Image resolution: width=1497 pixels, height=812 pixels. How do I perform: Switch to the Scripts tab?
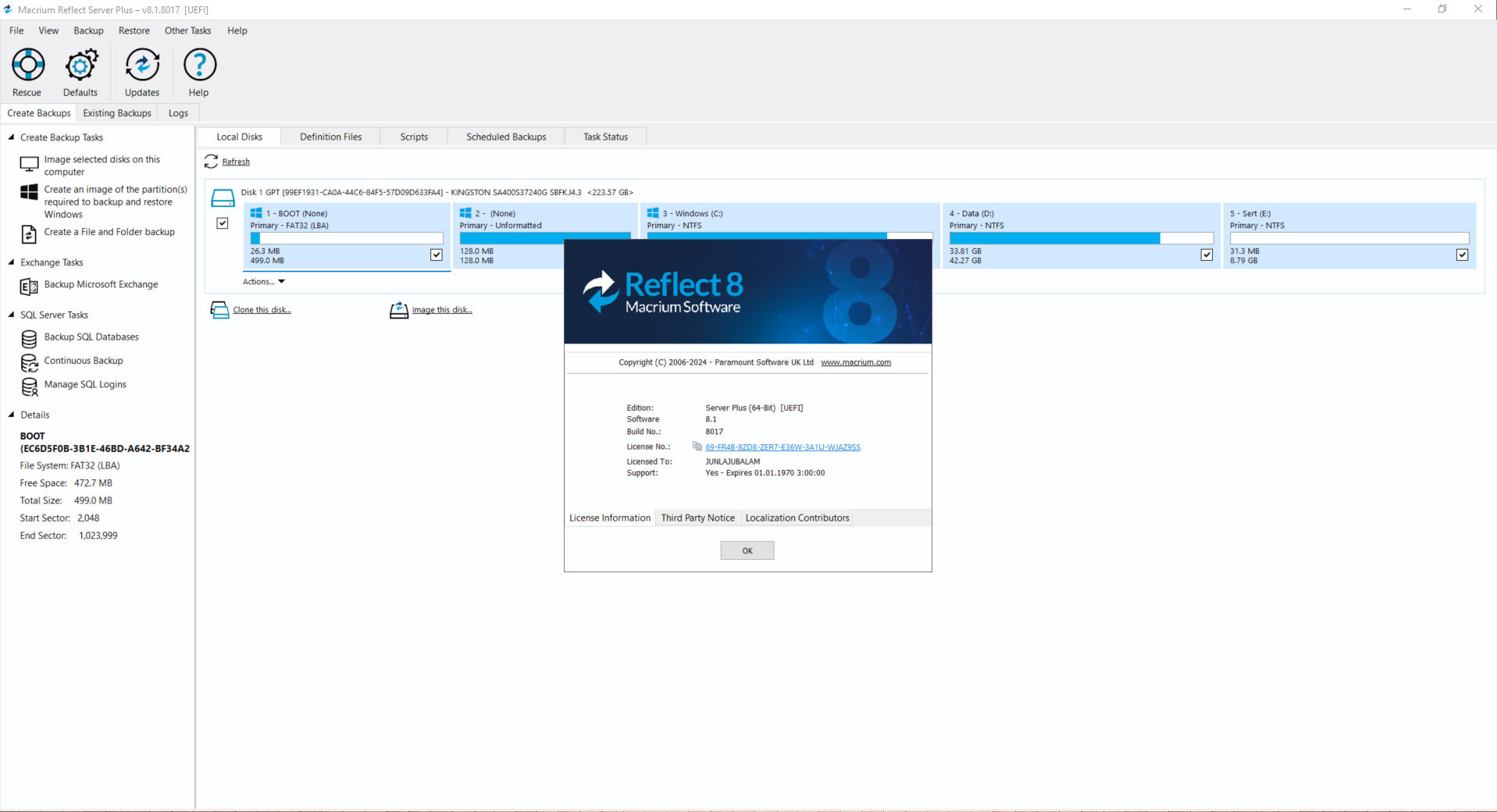point(414,137)
